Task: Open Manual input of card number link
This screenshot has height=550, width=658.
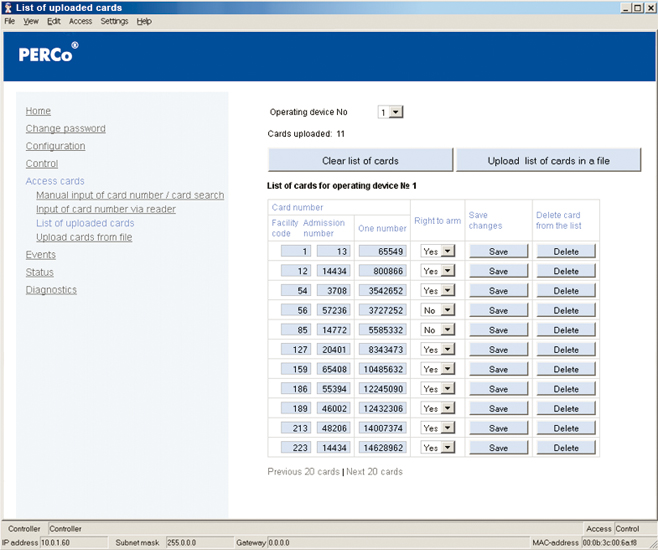Action: pos(130,196)
